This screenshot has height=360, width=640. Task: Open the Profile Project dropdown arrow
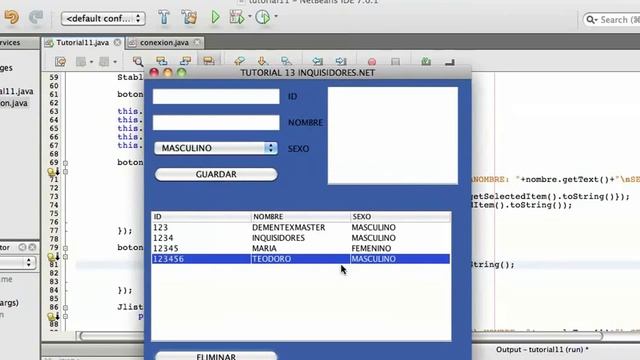pos(276,16)
